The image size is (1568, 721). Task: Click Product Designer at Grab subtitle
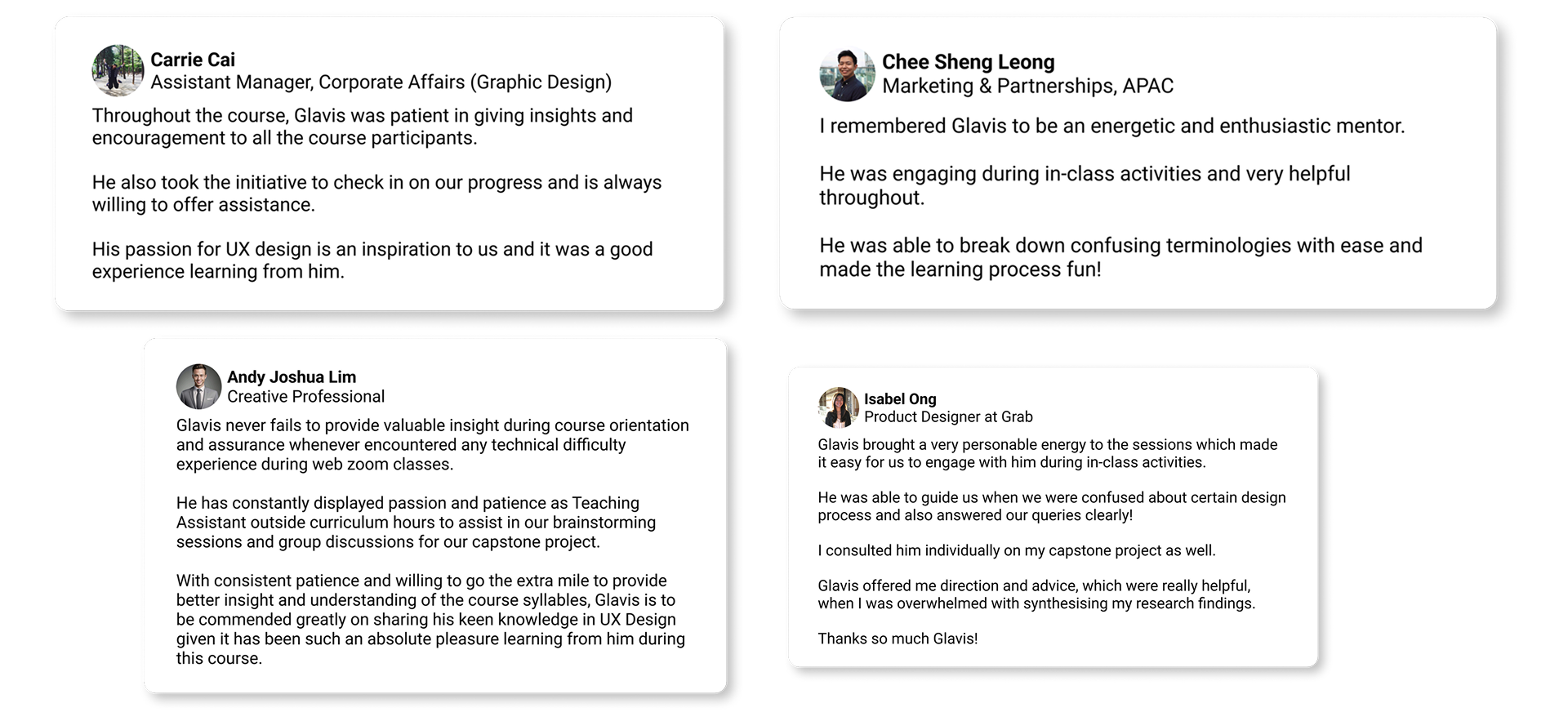tap(948, 416)
